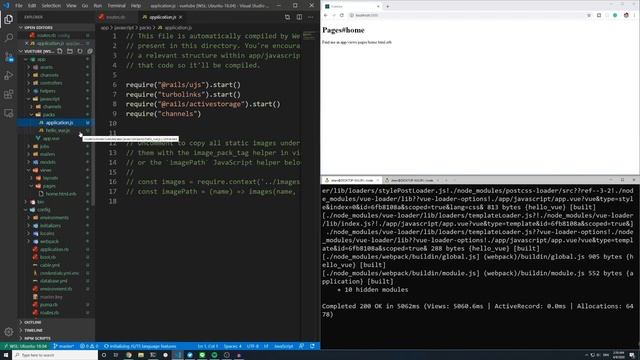Create a new folder in the explorer header
Viewport: 640px width, 360px height.
[70, 51]
